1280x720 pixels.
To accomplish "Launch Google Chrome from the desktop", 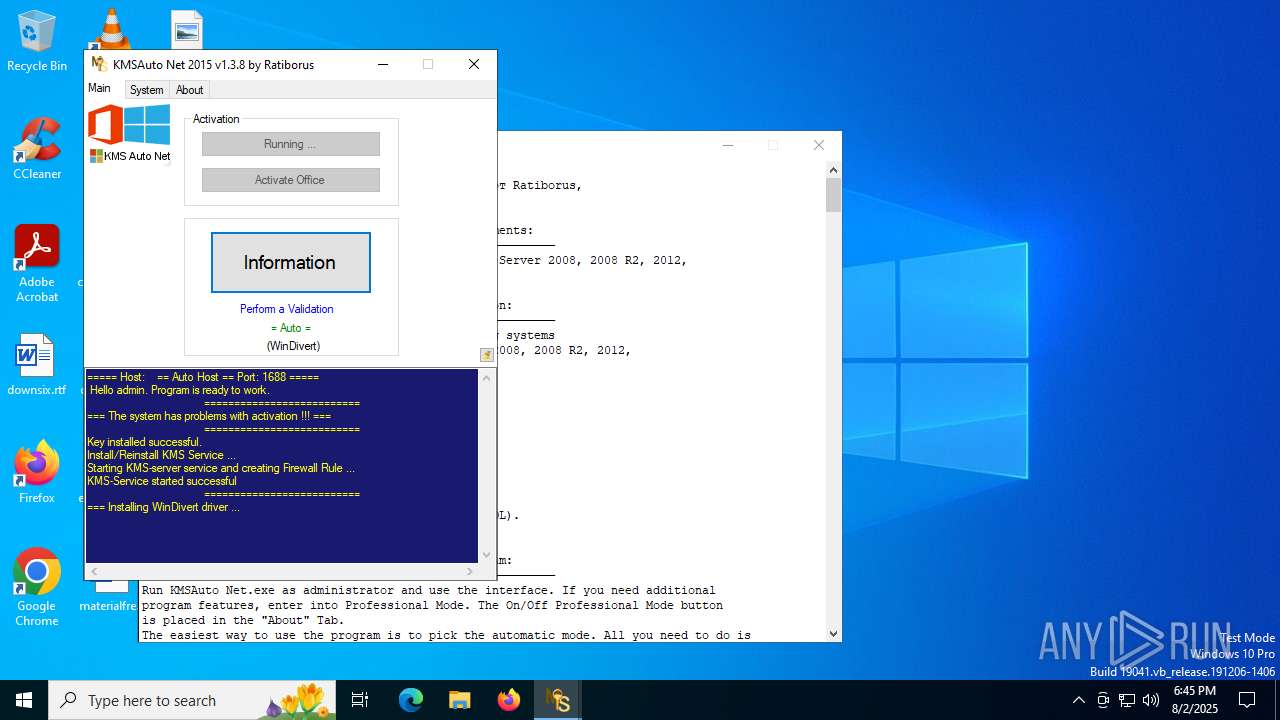I will tap(37, 588).
